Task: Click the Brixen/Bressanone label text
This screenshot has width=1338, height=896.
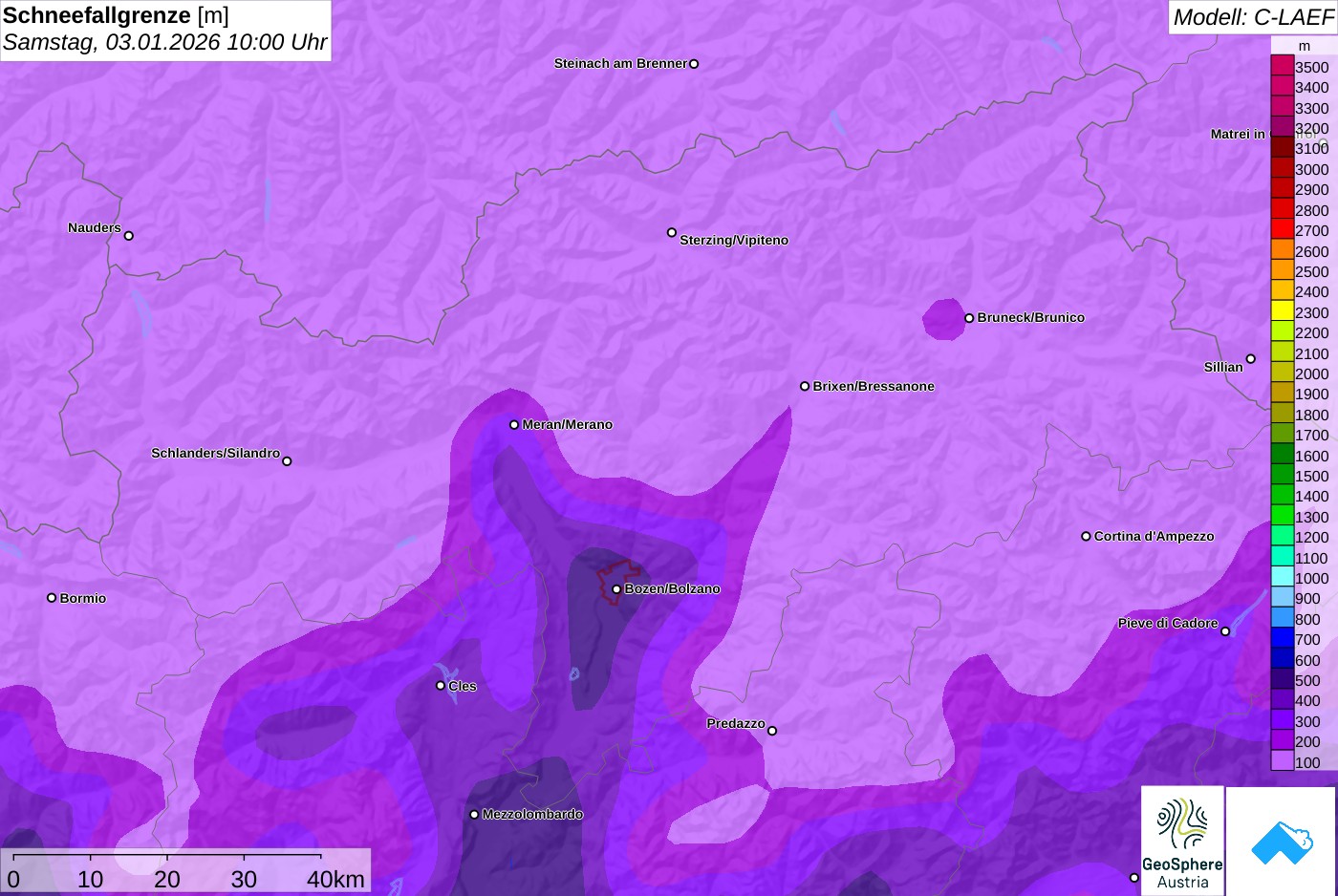Action: 874,386
